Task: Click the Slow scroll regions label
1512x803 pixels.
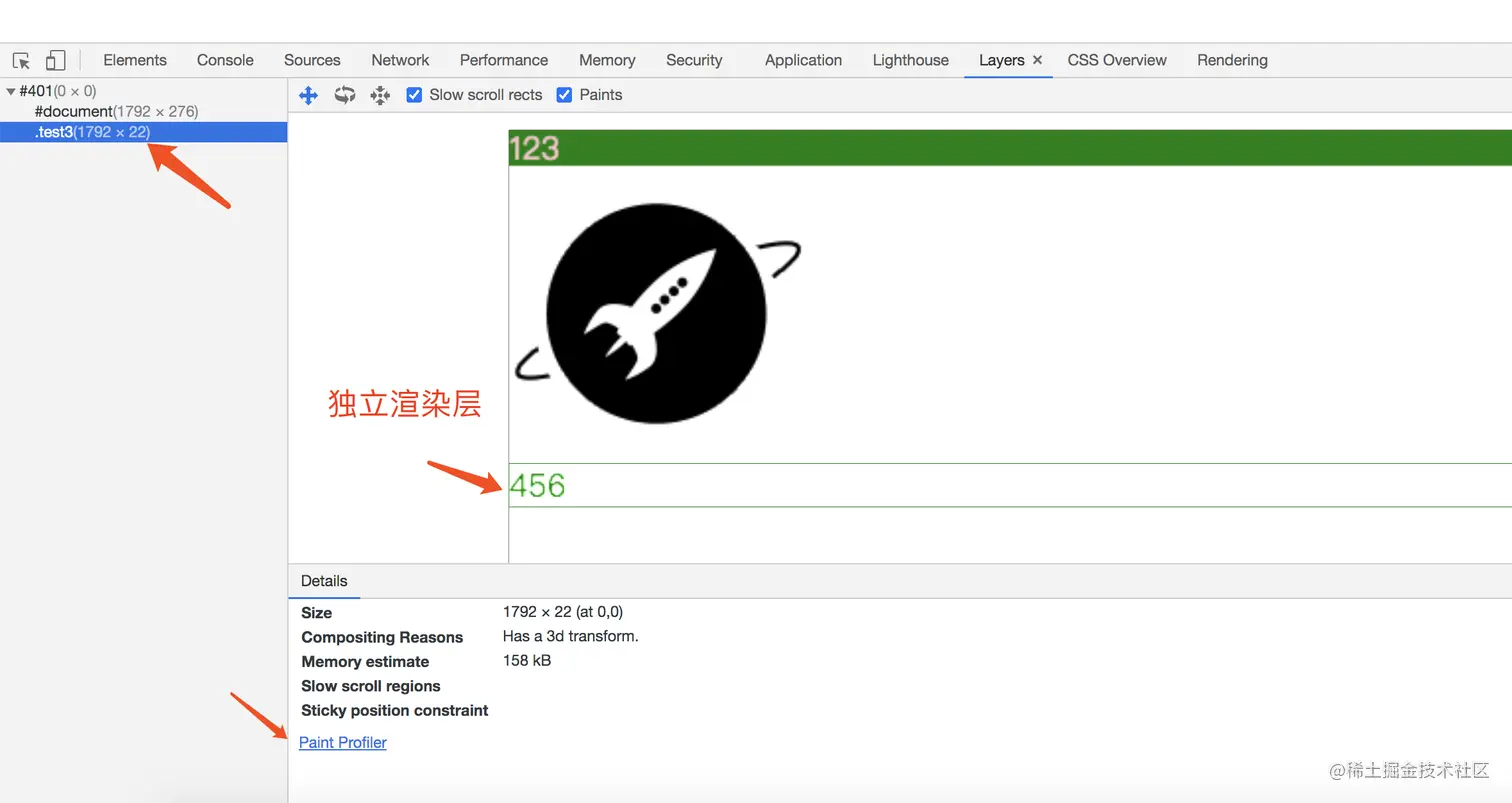Action: (x=371, y=686)
